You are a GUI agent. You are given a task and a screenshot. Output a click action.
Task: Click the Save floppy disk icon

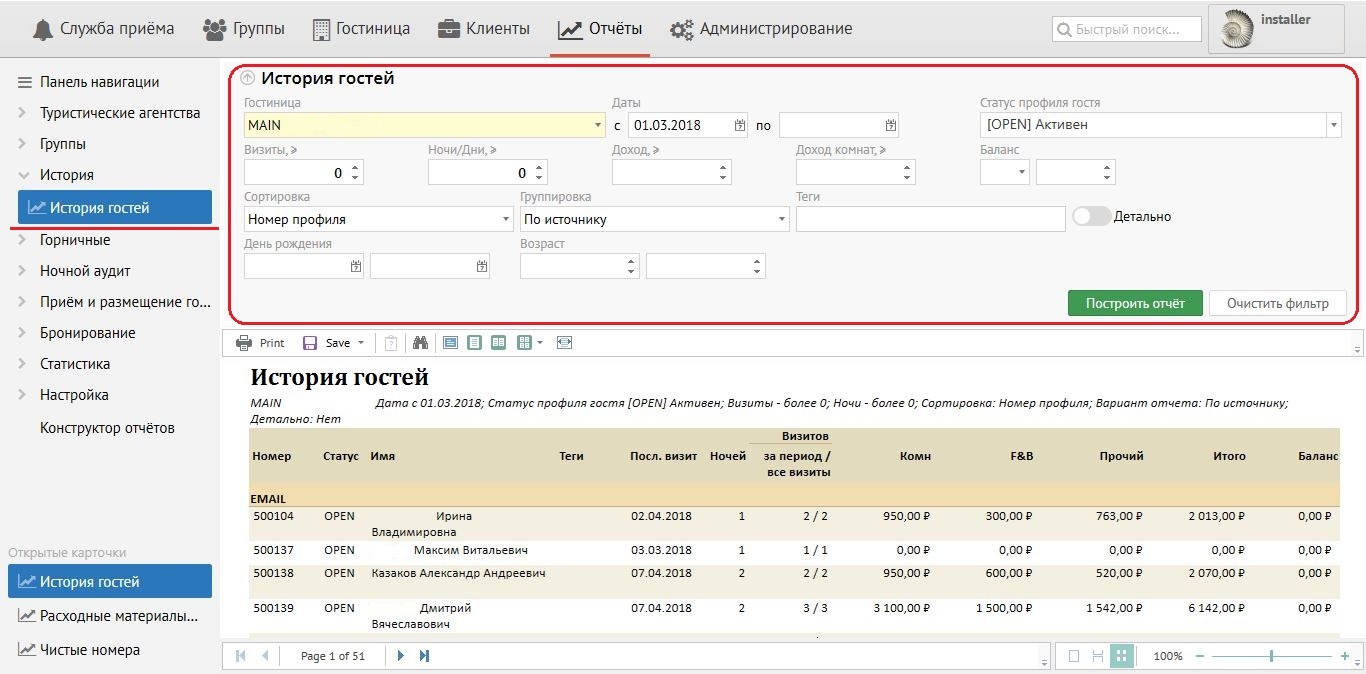[x=310, y=343]
